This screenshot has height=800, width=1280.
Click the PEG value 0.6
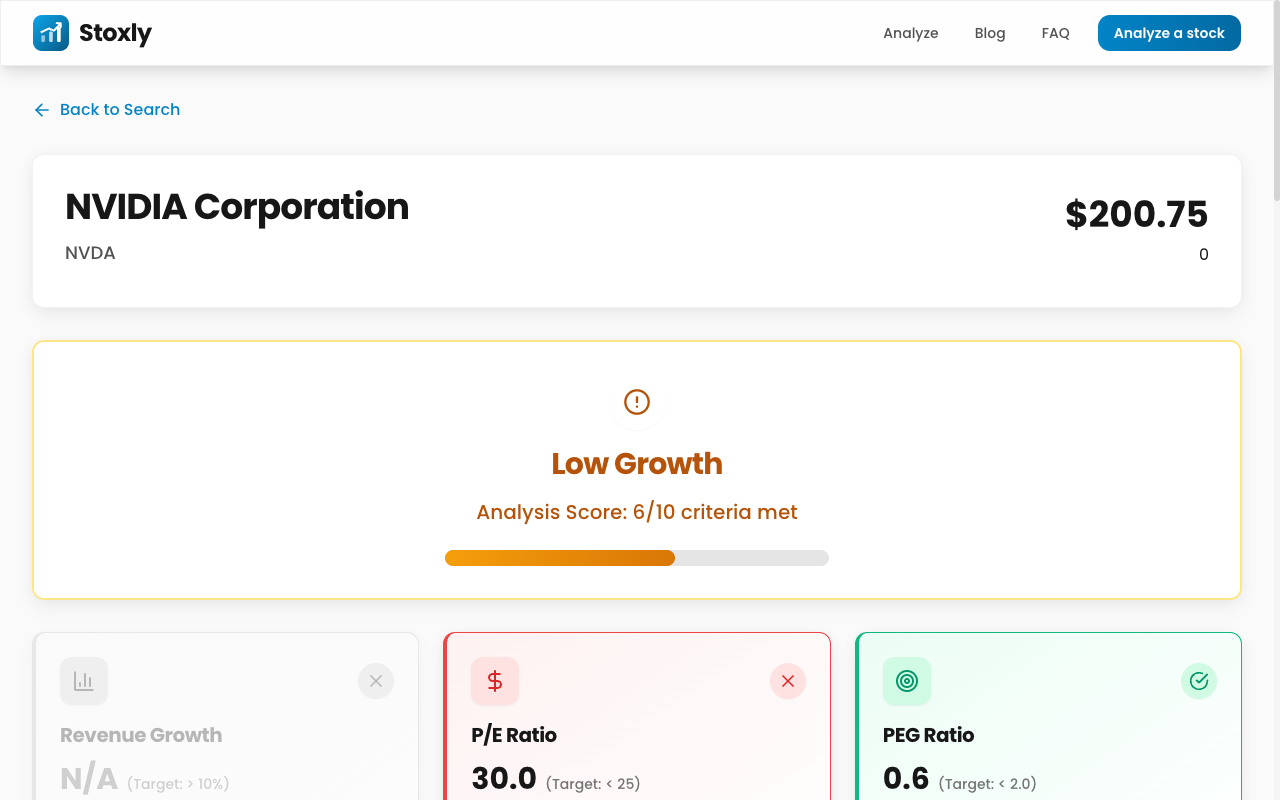coord(906,778)
